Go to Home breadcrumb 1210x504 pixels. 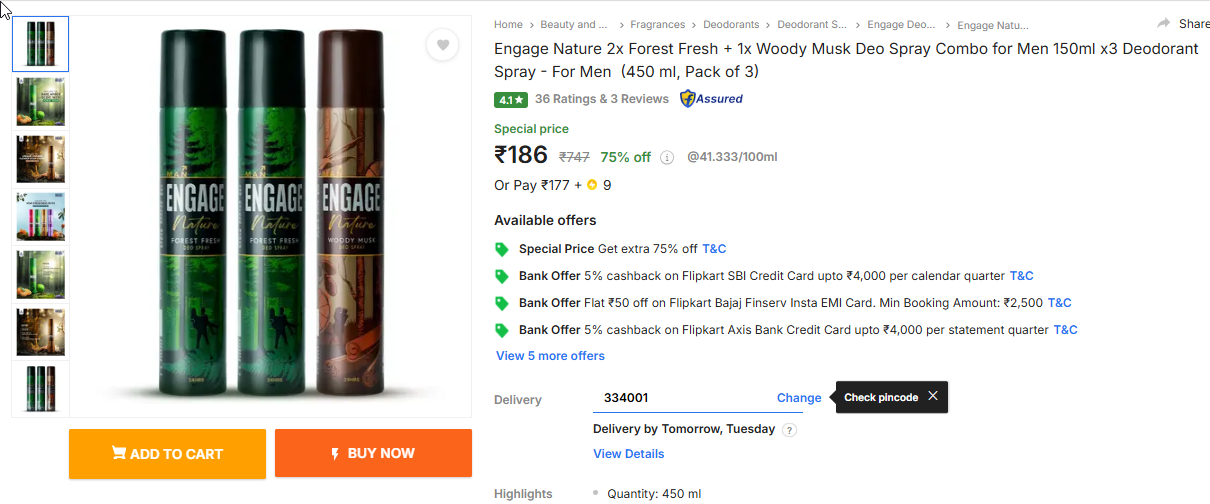[508, 25]
